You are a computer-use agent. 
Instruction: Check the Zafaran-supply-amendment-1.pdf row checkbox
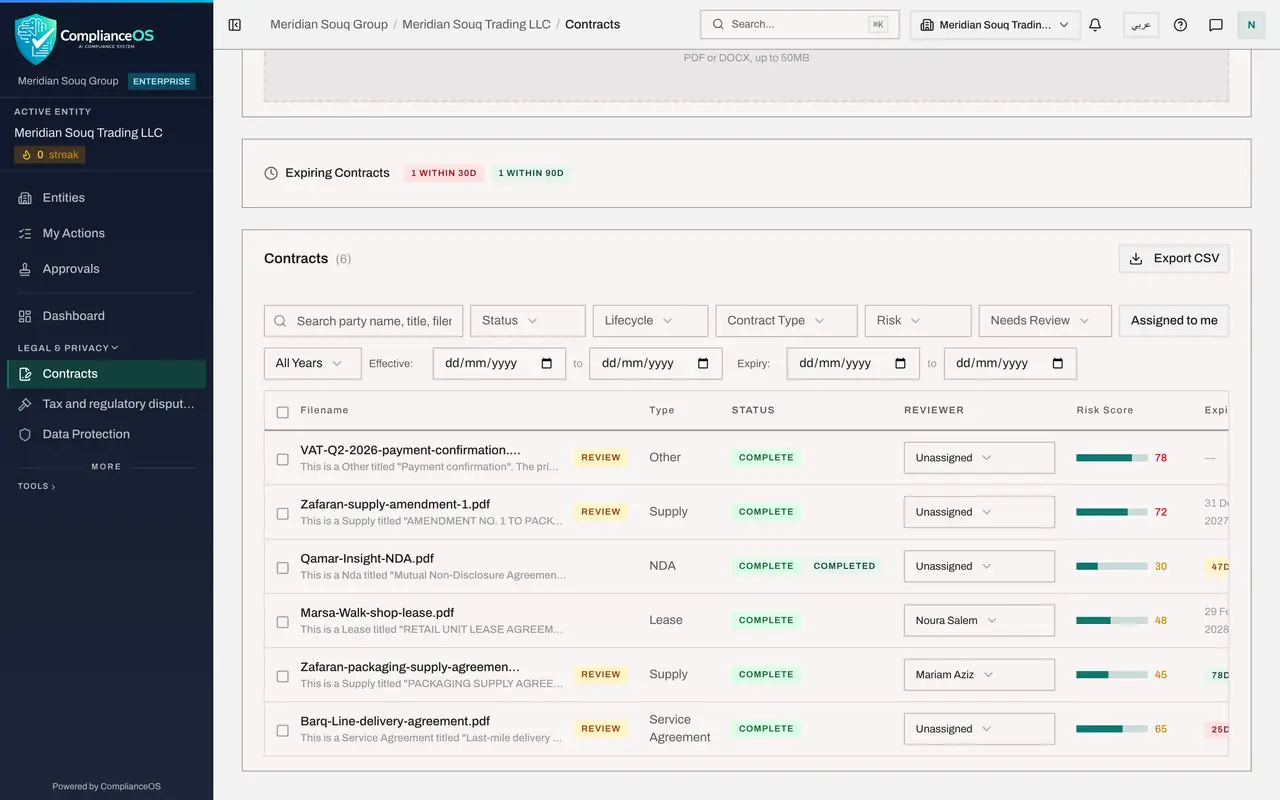tap(282, 513)
